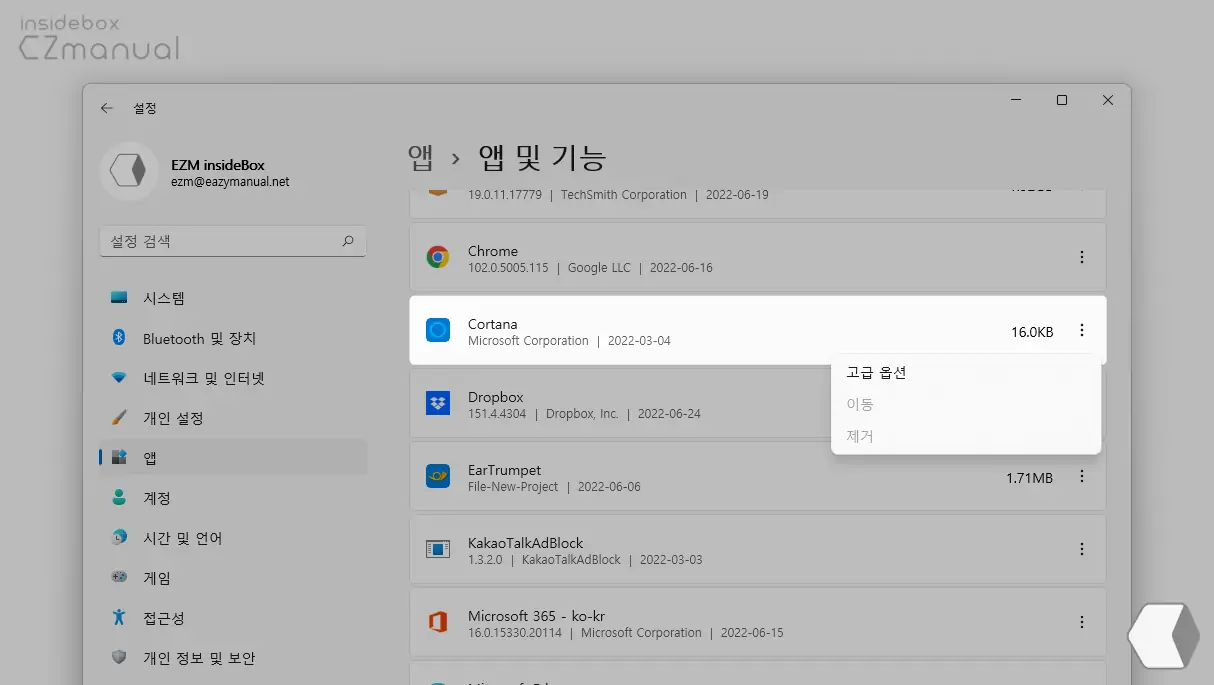Click the 네트워크 및 인터넷 sidebar icon

pyautogui.click(x=122, y=378)
